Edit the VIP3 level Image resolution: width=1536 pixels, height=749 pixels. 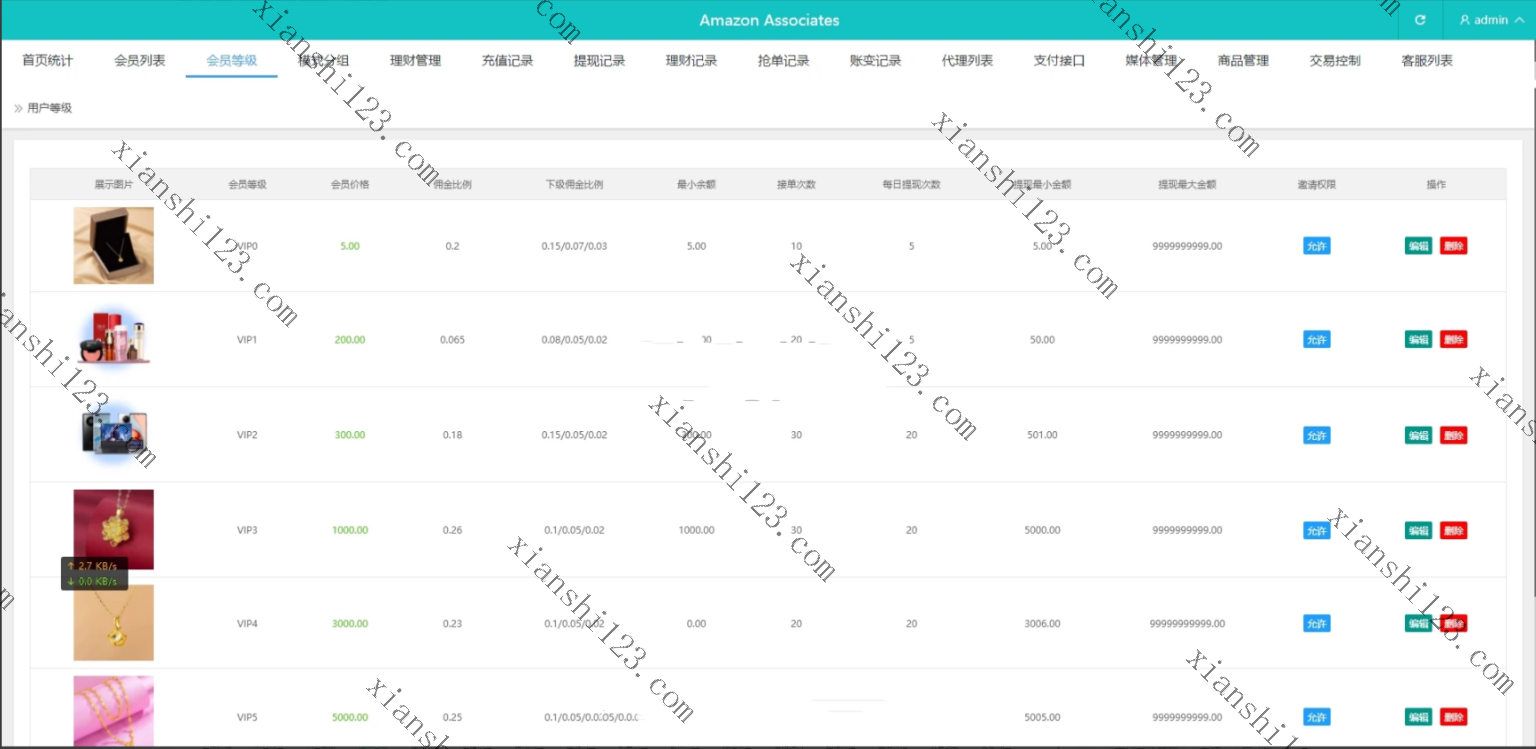coord(1418,531)
